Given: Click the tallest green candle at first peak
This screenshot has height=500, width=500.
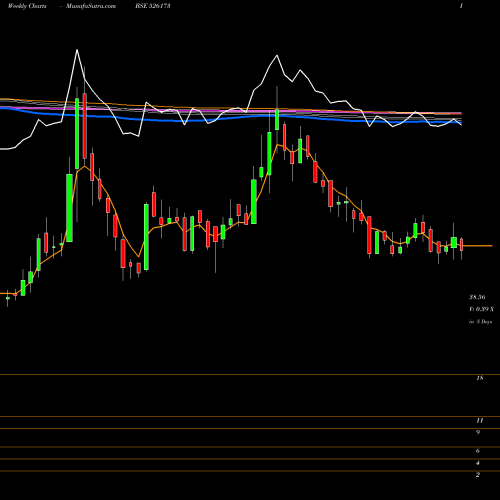Looking at the screenshot, I should coord(77,133).
